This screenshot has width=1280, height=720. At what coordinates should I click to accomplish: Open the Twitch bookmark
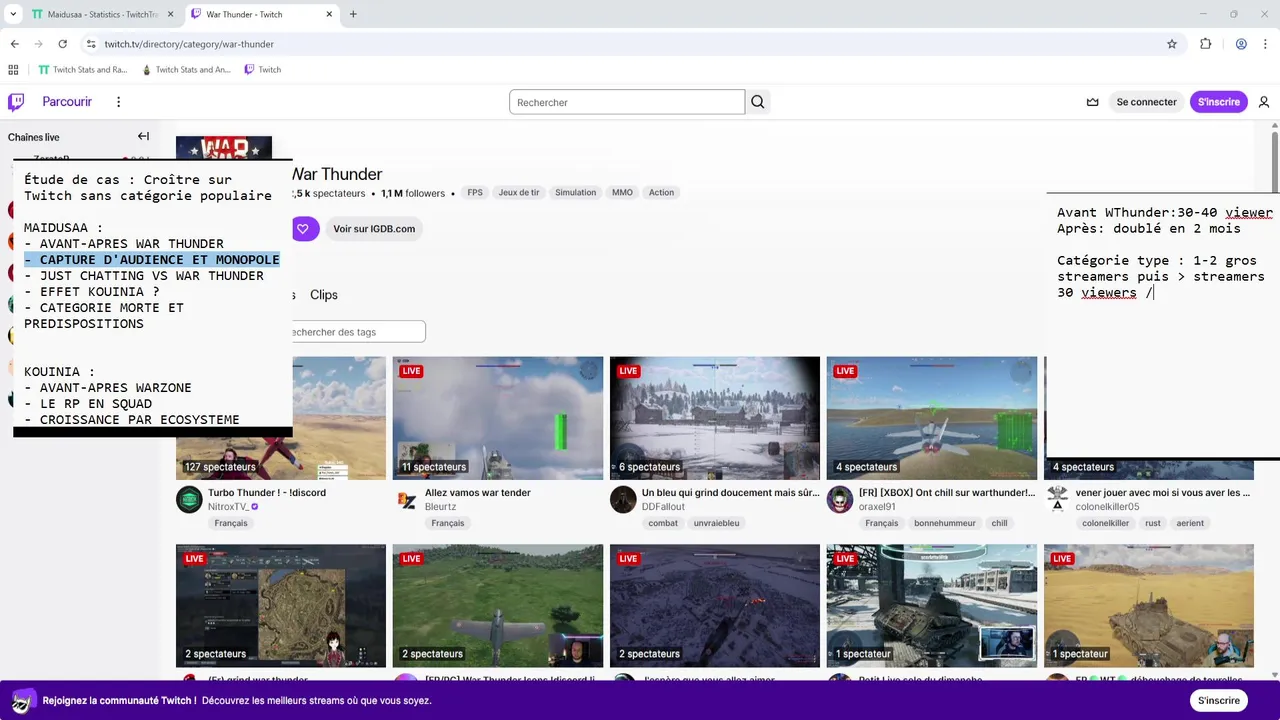[262, 70]
